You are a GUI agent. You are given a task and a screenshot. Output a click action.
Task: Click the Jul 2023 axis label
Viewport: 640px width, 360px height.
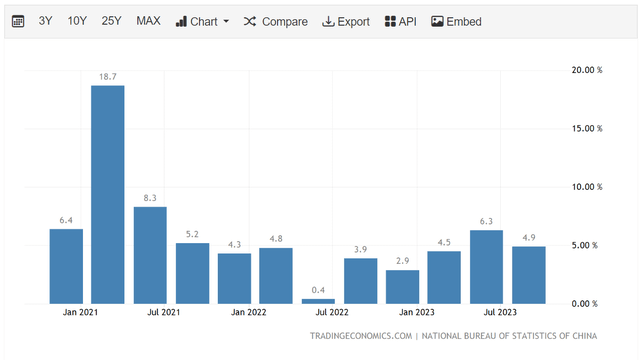pos(500,312)
